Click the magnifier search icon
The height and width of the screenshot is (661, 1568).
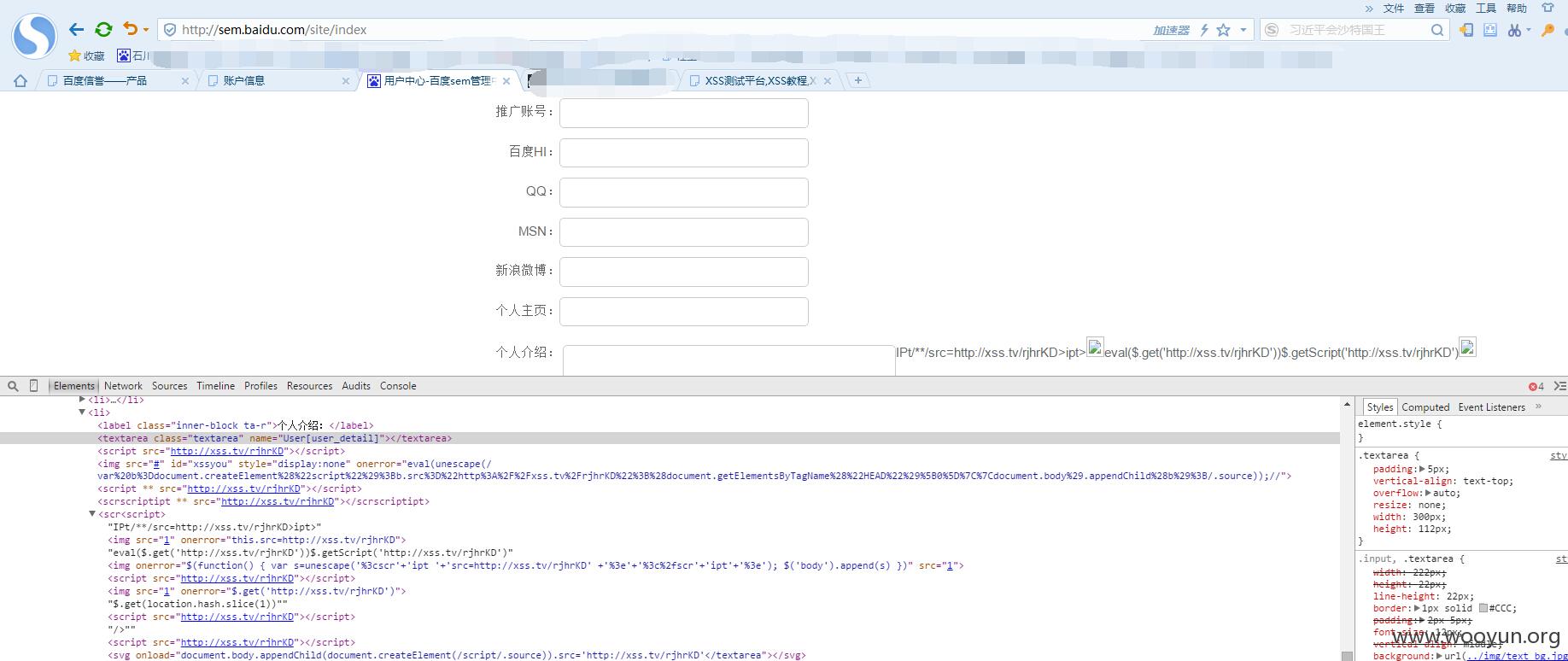pos(1437,30)
